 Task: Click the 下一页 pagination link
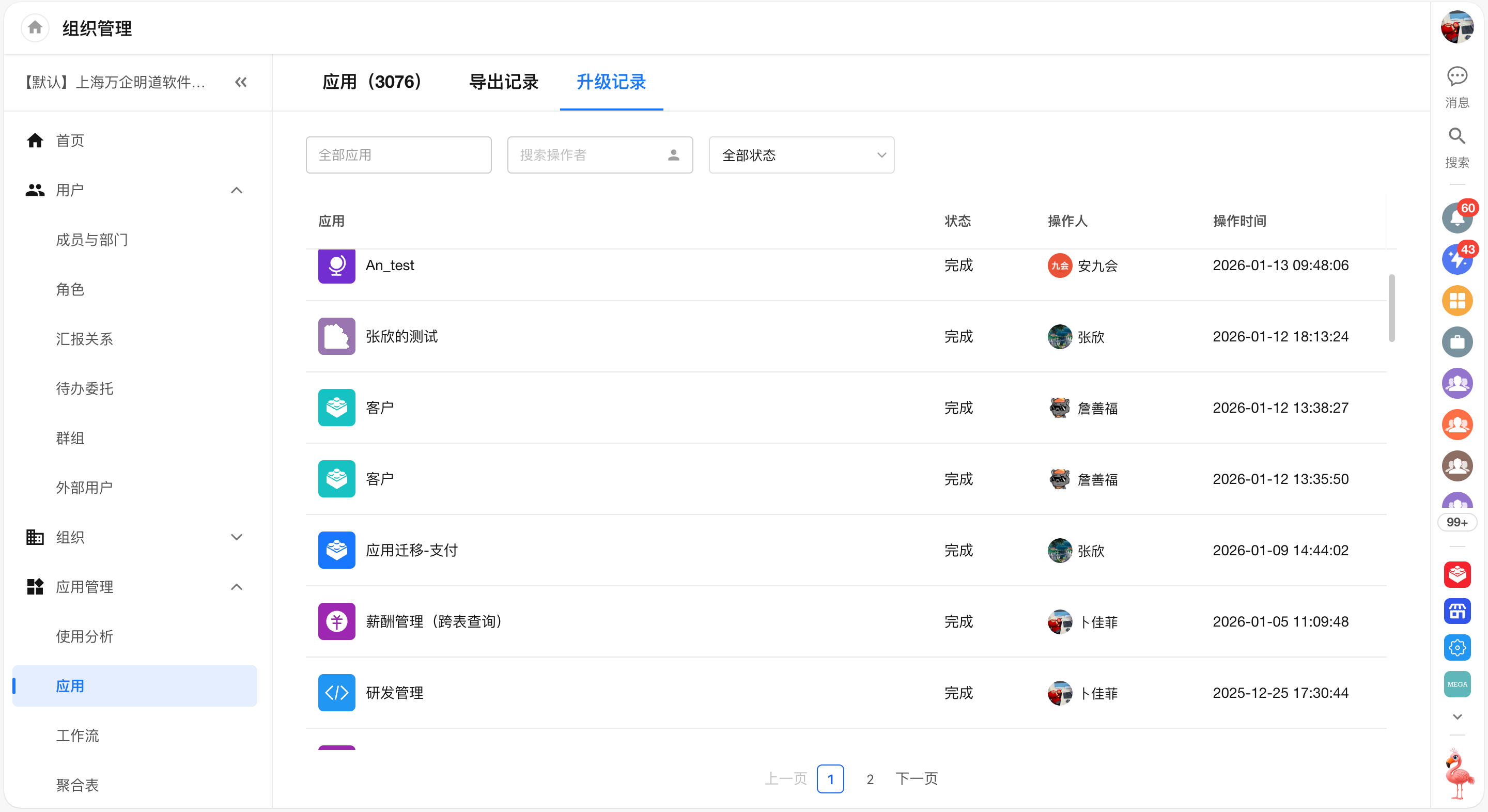pyautogui.click(x=916, y=778)
